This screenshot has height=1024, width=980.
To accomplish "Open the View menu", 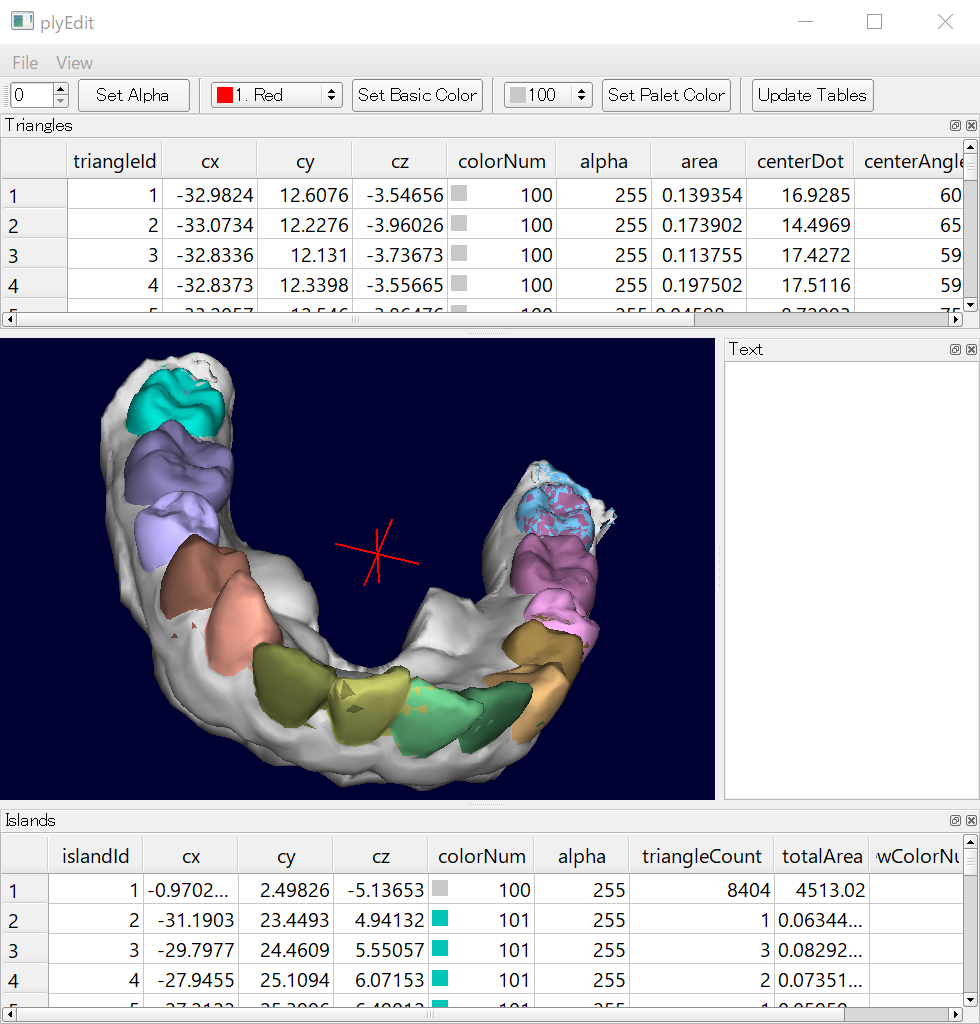I will (x=74, y=63).
